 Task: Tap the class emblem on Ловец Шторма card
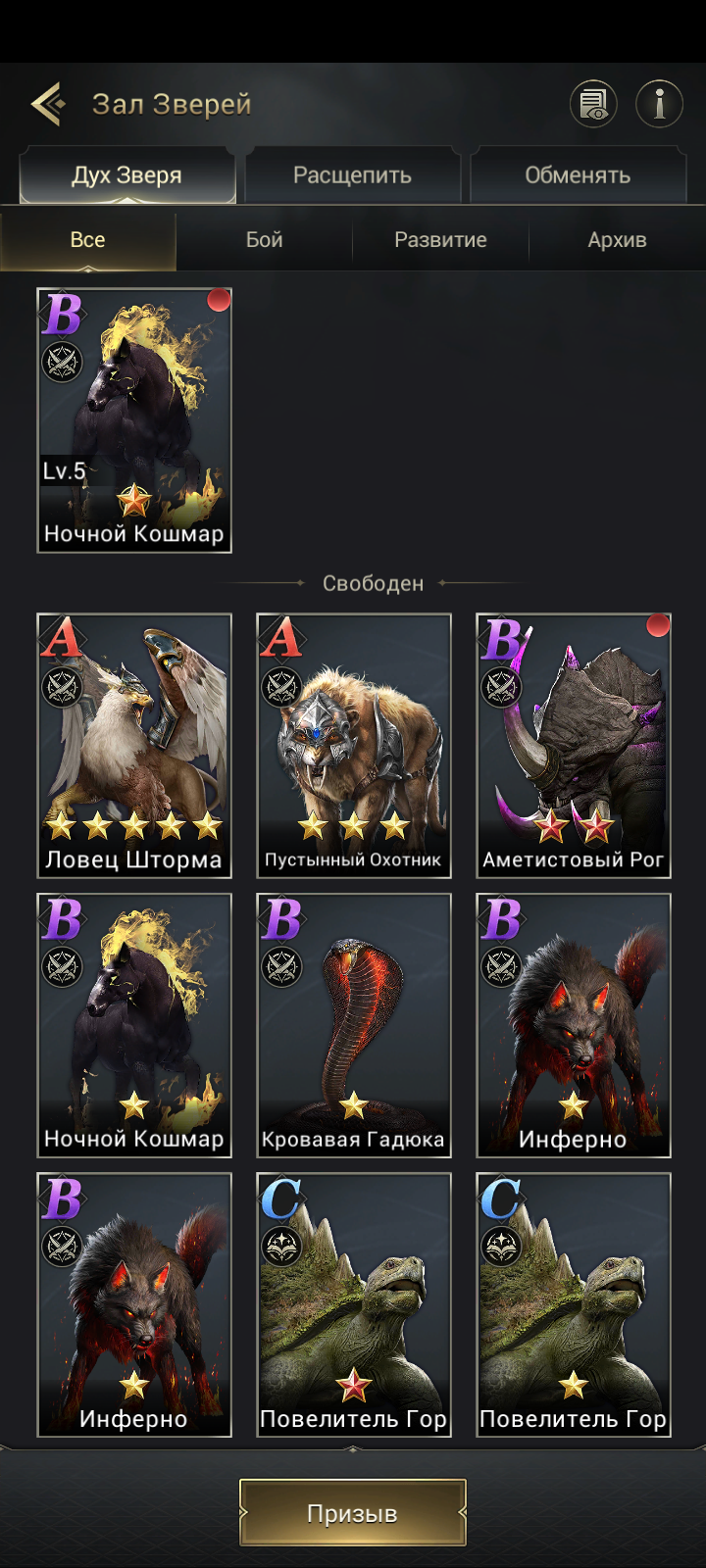pos(62,687)
